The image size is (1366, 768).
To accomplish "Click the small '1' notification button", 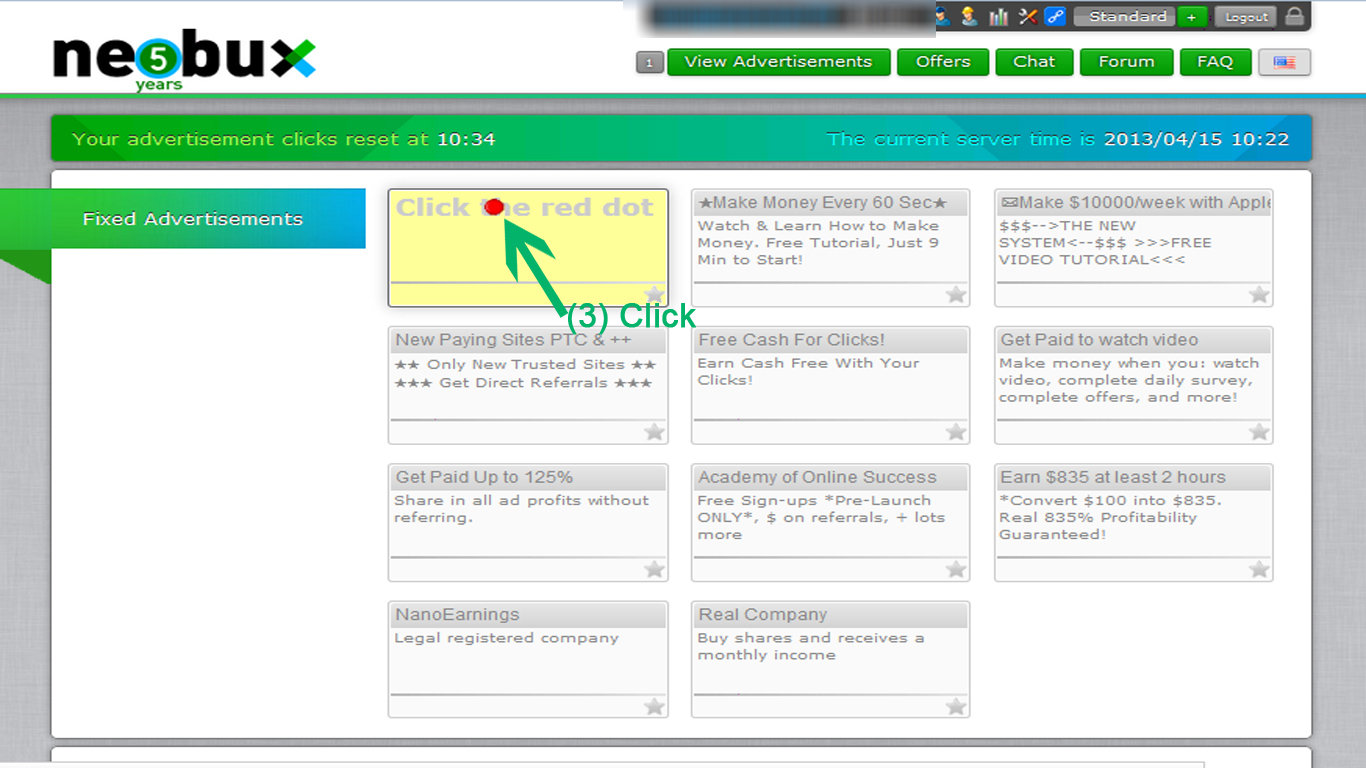I will pos(649,63).
